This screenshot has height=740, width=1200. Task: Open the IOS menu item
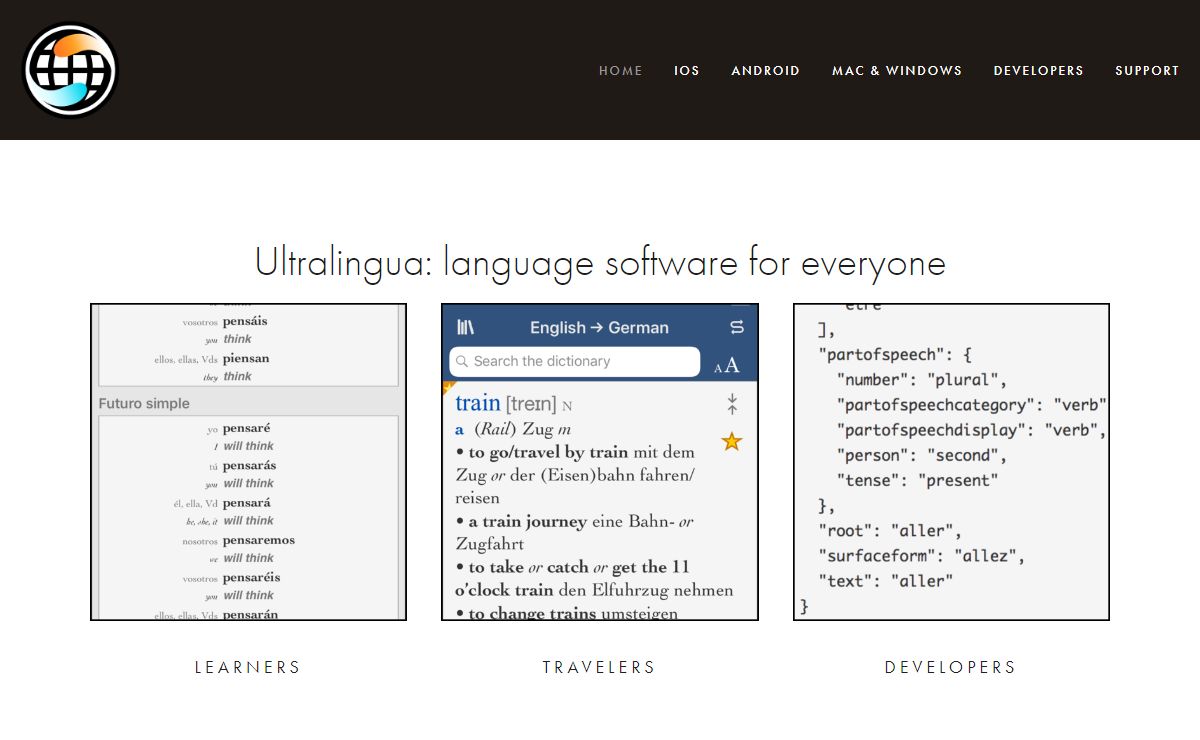tap(687, 71)
